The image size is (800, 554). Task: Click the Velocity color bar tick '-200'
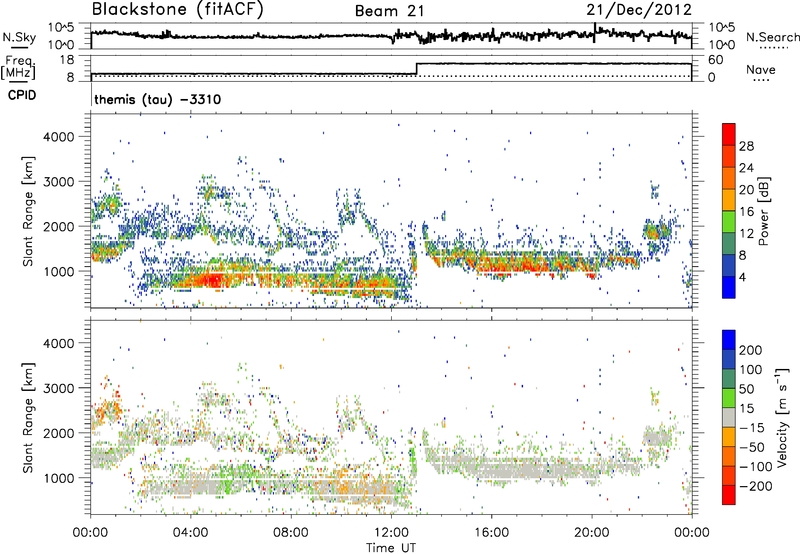(756, 486)
